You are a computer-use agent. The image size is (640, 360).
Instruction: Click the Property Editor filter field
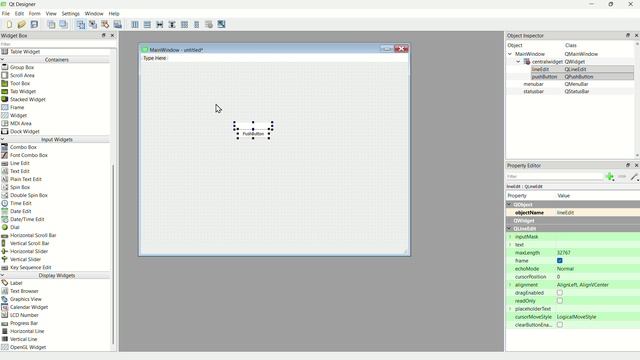(x=554, y=177)
